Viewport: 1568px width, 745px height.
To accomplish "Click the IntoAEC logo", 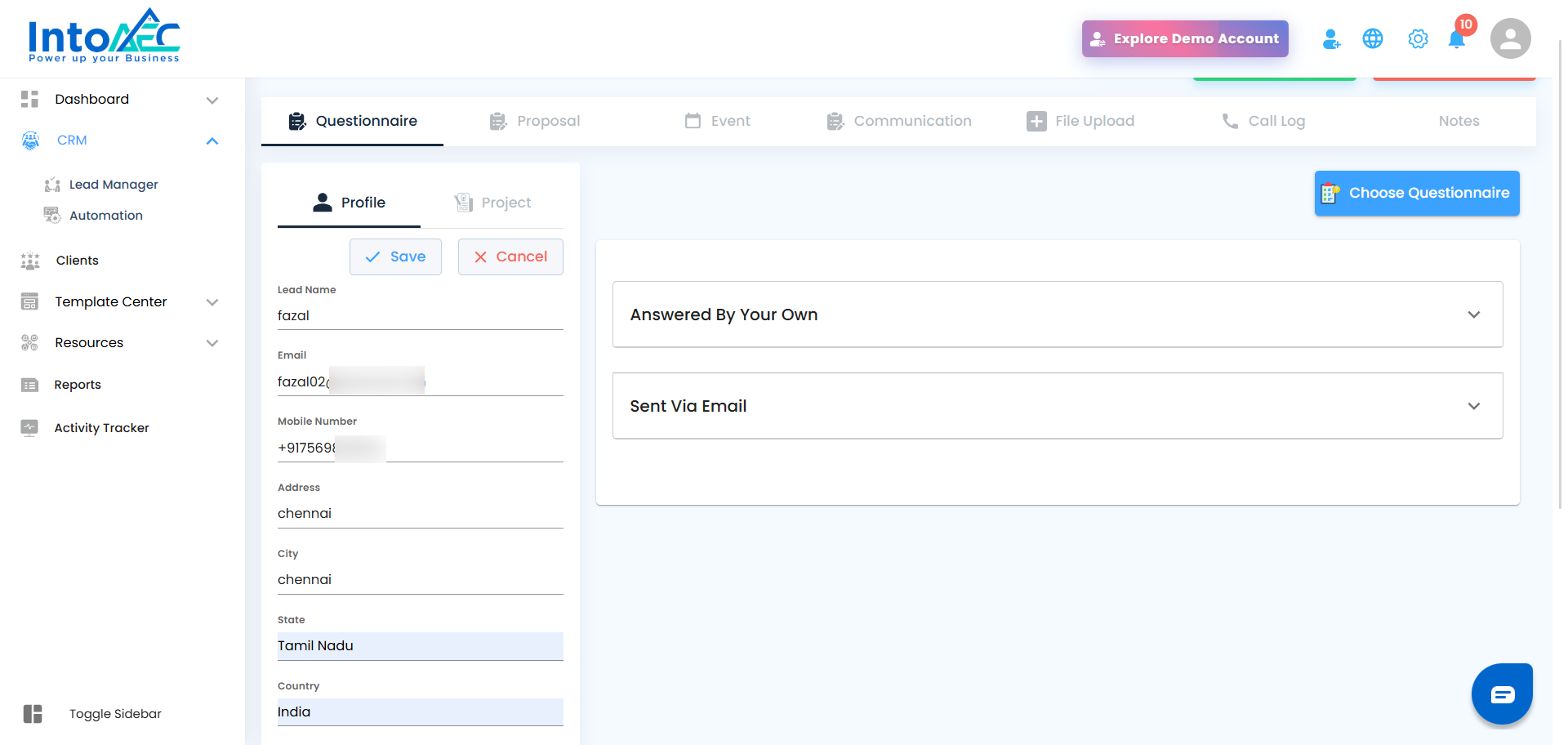I will [104, 37].
